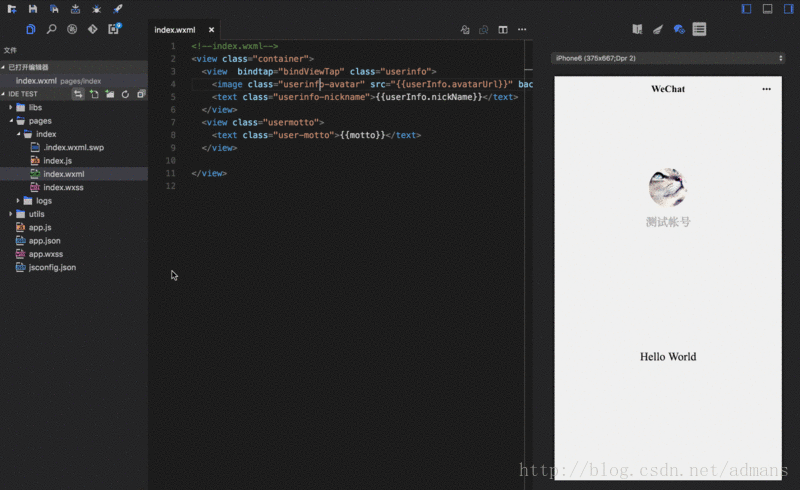This screenshot has height=490, width=800.
Task: Click the WeChat title in simulator
Action: (x=668, y=89)
